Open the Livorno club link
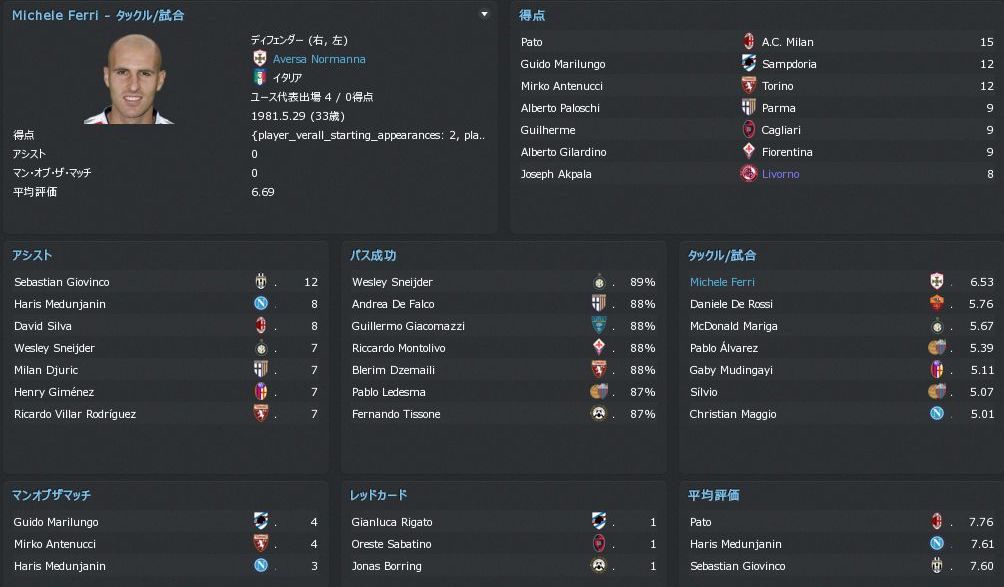Viewport: 1004px width, 587px height. [780, 174]
